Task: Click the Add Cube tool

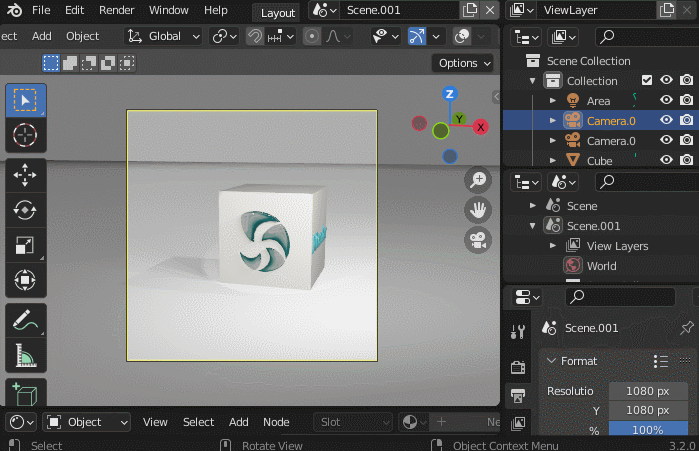Action: tap(25, 394)
